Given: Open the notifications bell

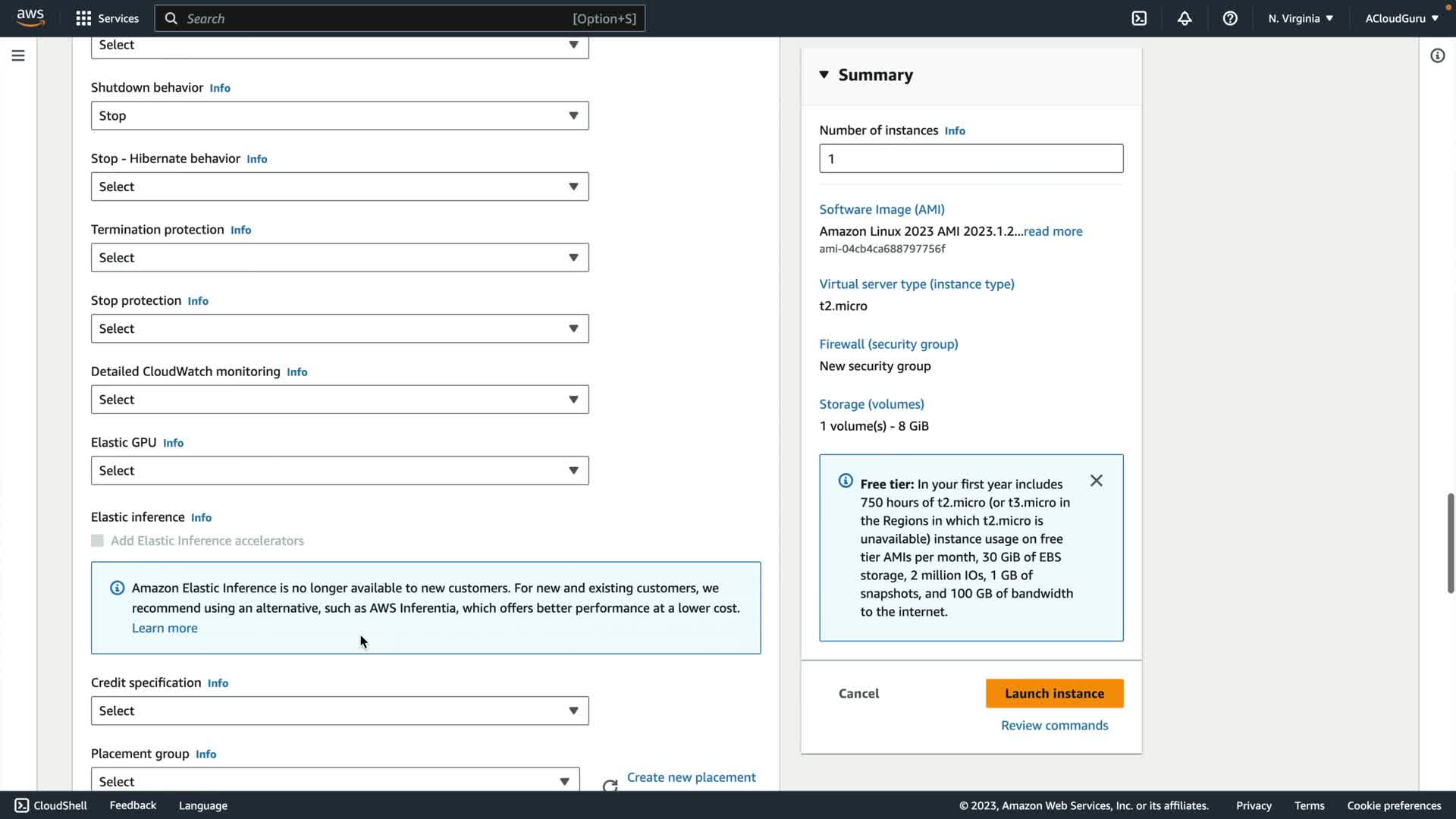Looking at the screenshot, I should [x=1185, y=18].
